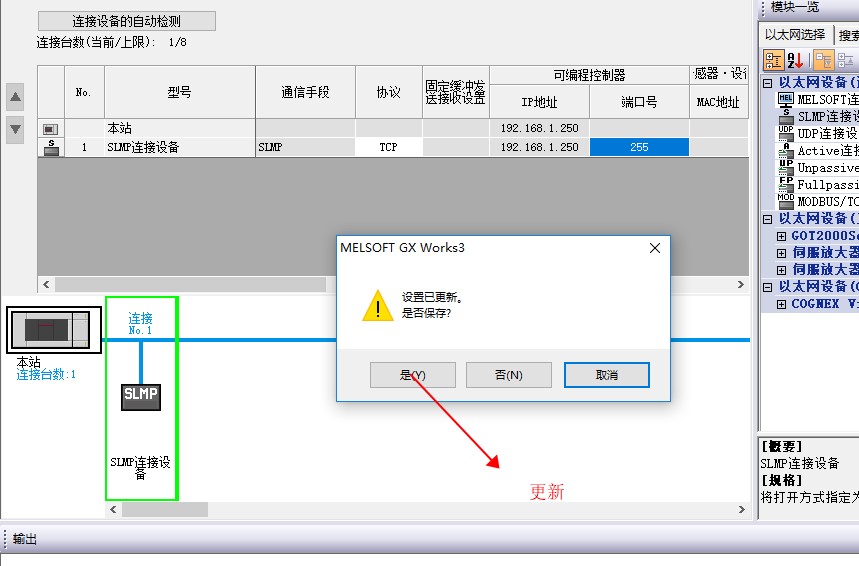Close the MELSOFT GX Works3 dialog
Screen dimensions: 859x566
[x=655, y=248]
